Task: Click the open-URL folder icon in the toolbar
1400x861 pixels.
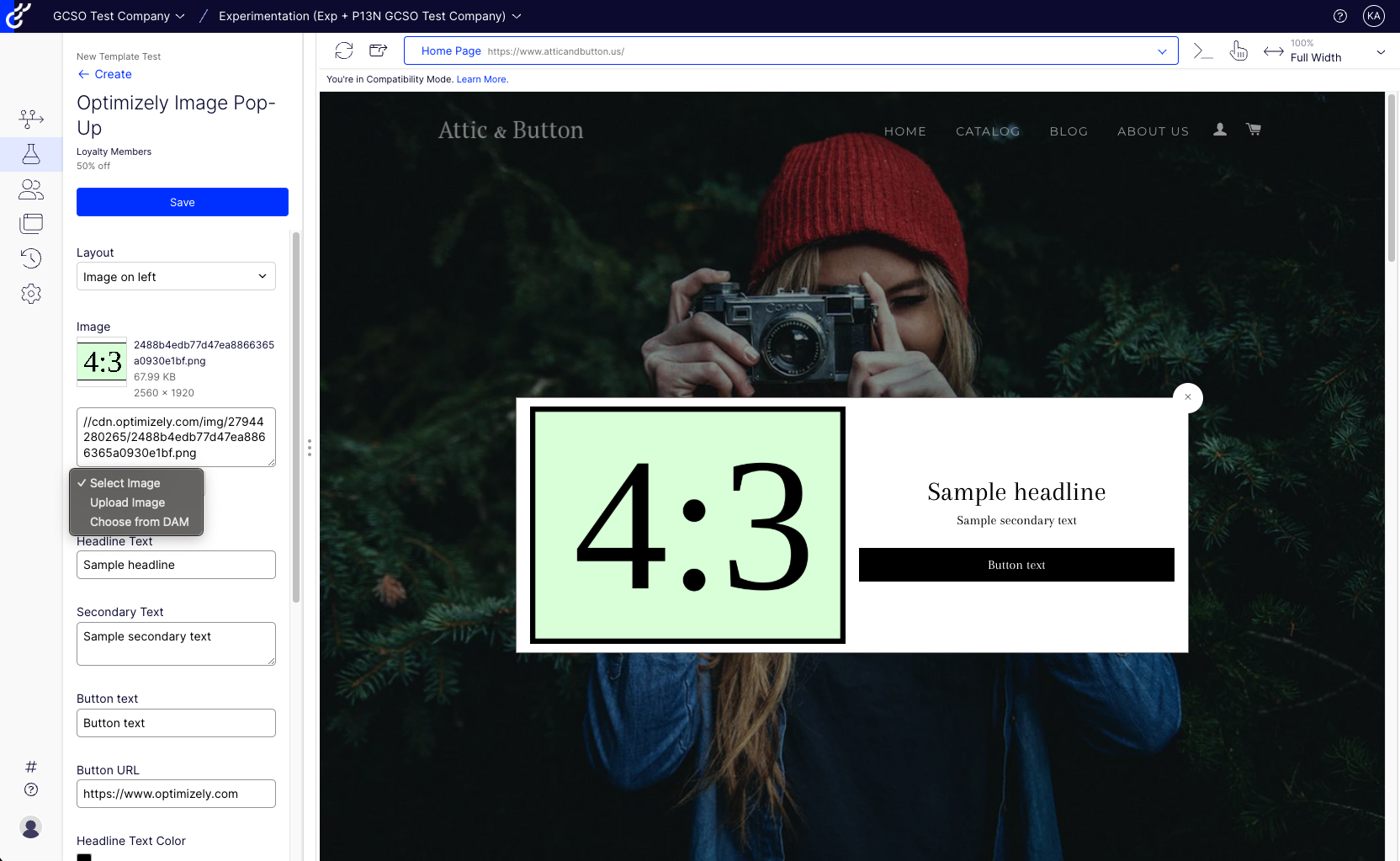Action: pyautogui.click(x=379, y=50)
